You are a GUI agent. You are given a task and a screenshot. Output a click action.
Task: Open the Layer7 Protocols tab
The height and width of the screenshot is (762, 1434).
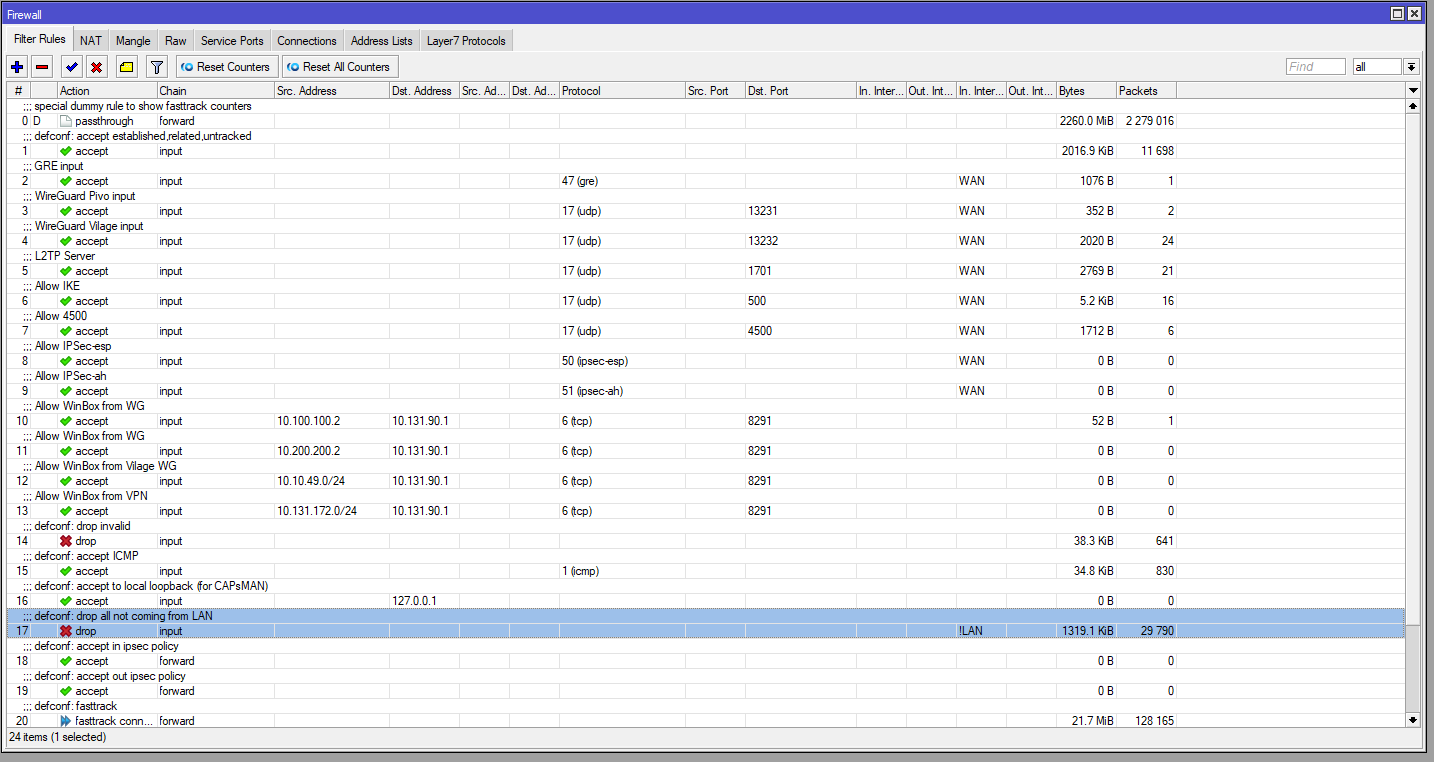(x=467, y=41)
